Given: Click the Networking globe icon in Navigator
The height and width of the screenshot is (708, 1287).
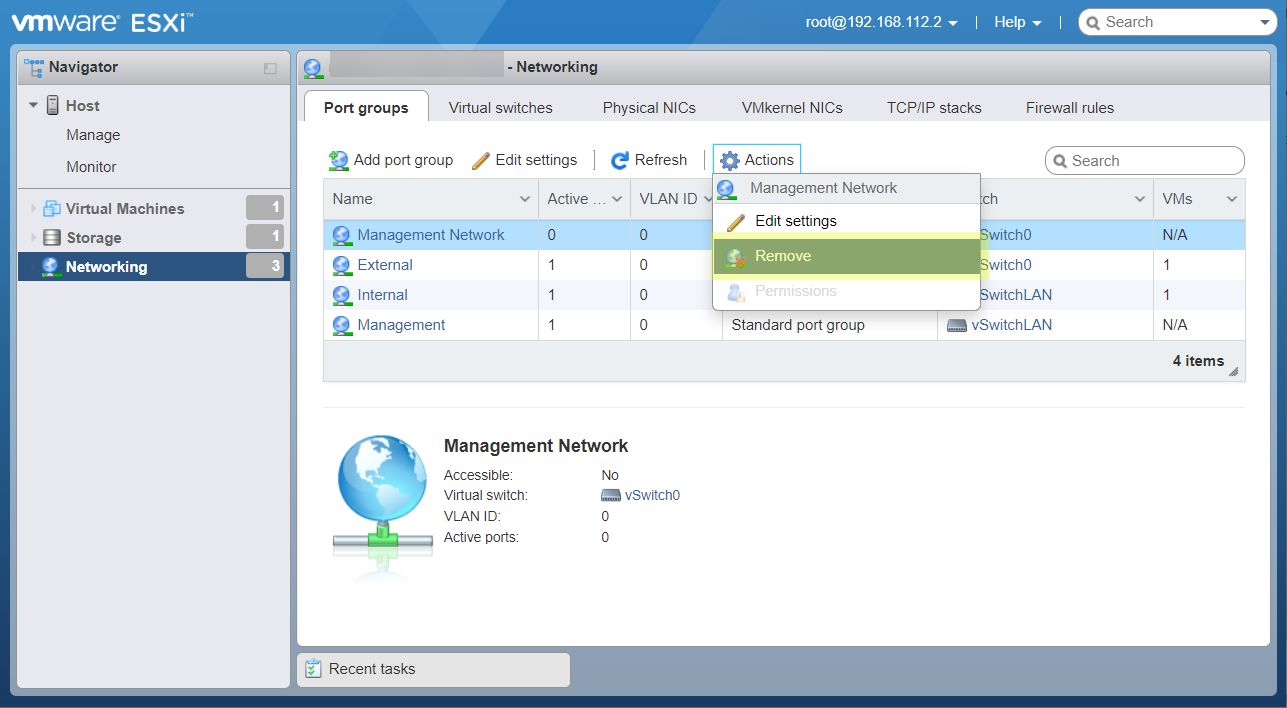Looking at the screenshot, I should pyautogui.click(x=51, y=267).
